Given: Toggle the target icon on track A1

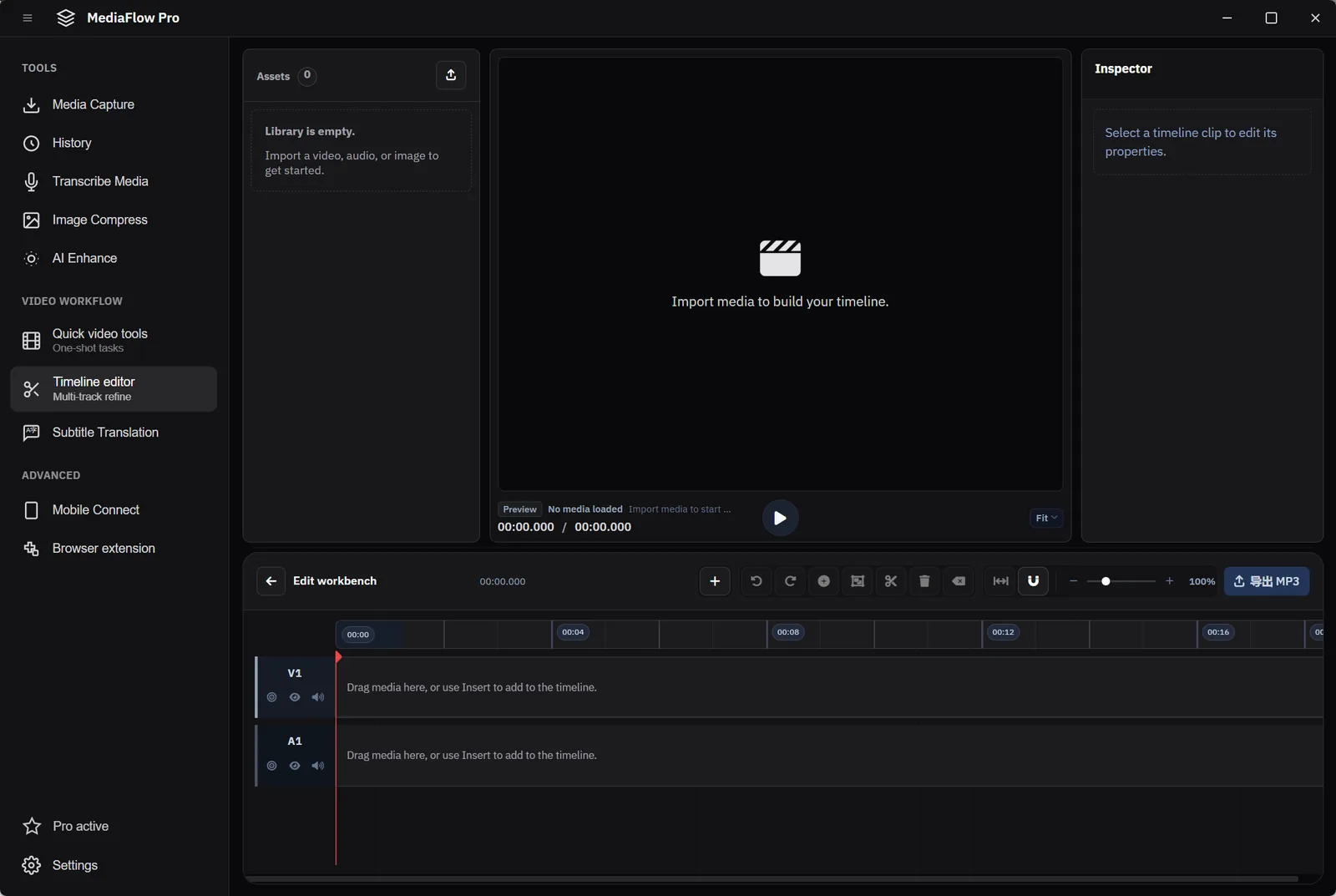Looking at the screenshot, I should click(x=271, y=766).
